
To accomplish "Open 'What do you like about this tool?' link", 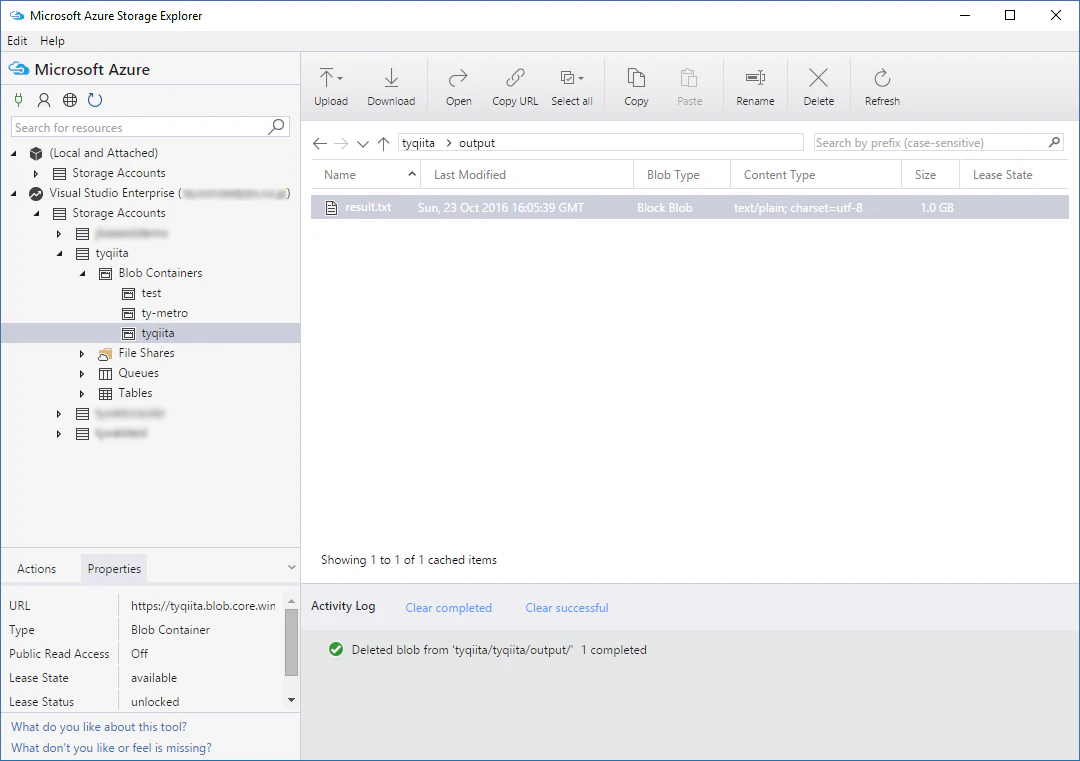I will click(x=99, y=727).
